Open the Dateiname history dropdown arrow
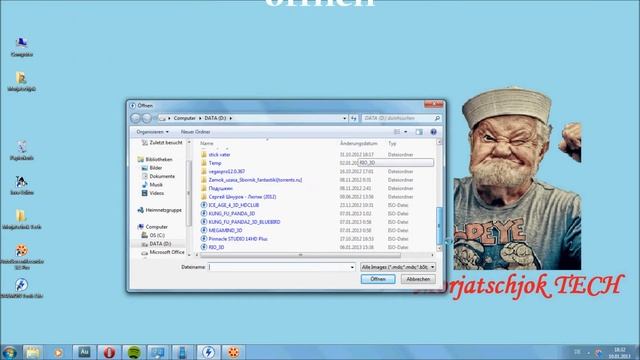This screenshot has height=360, width=640. (x=352, y=267)
